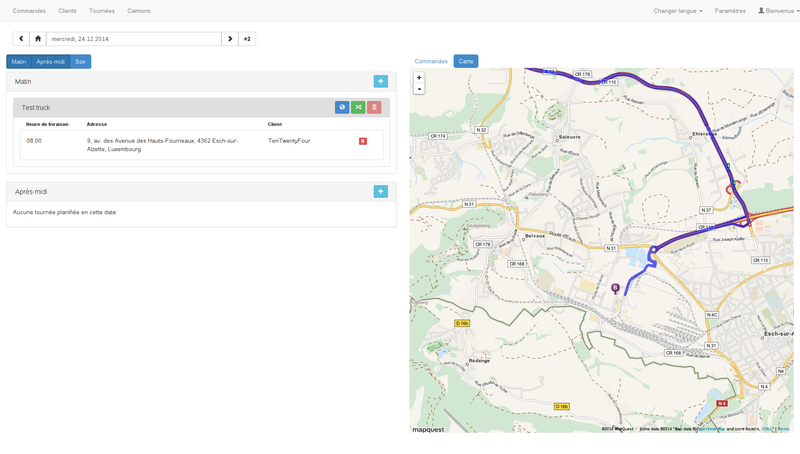Click the Test truck panel header
The height and width of the screenshot is (454, 800).
tap(202, 108)
